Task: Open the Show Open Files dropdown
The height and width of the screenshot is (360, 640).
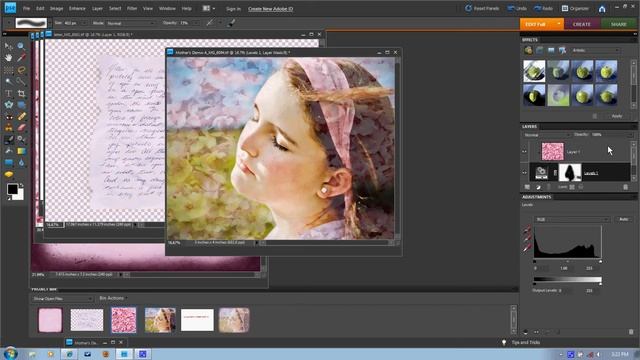Action: point(62,299)
